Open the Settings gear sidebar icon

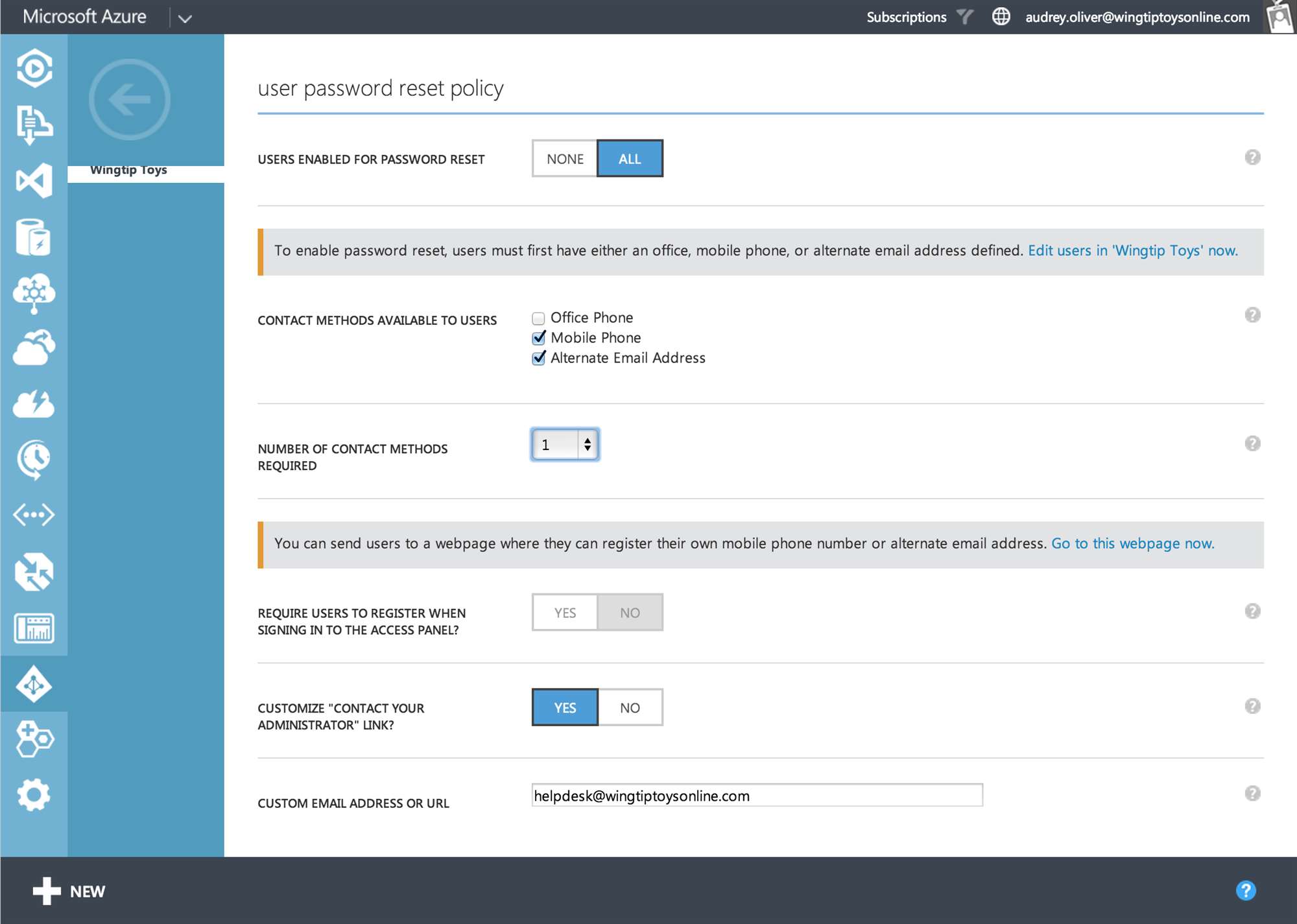(x=34, y=795)
